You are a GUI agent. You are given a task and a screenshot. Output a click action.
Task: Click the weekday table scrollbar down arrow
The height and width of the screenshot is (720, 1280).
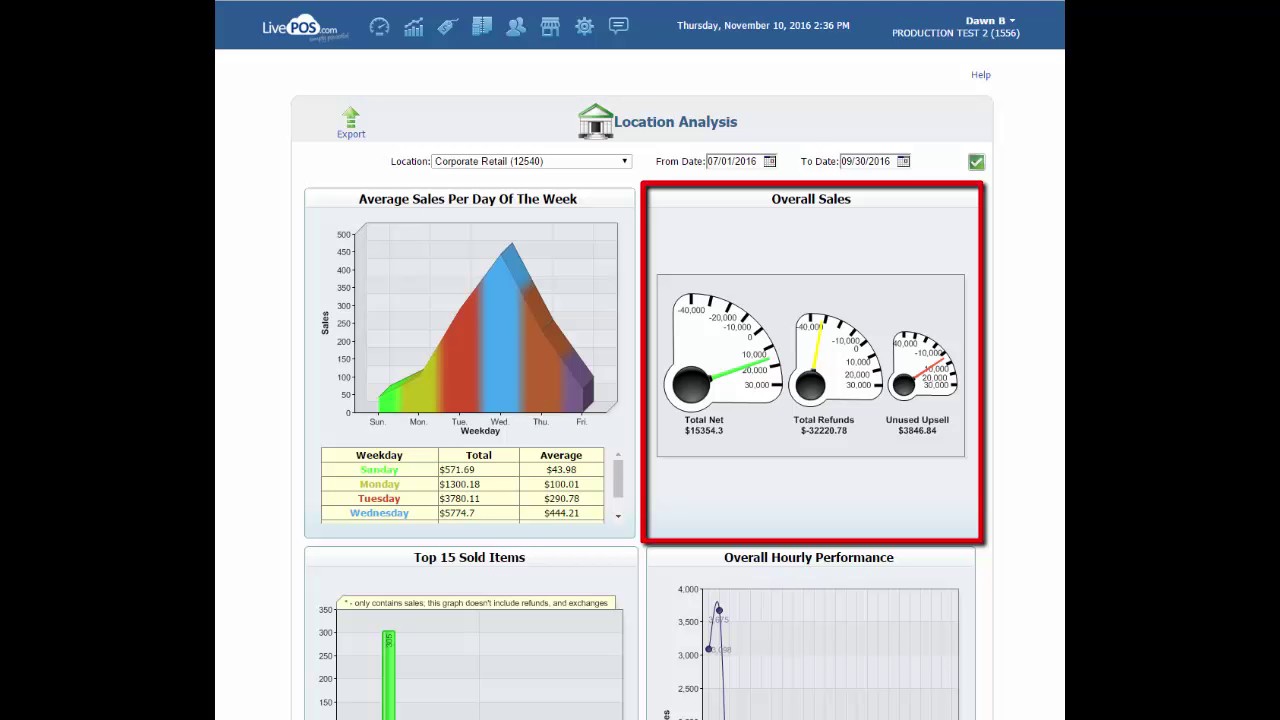click(x=618, y=516)
